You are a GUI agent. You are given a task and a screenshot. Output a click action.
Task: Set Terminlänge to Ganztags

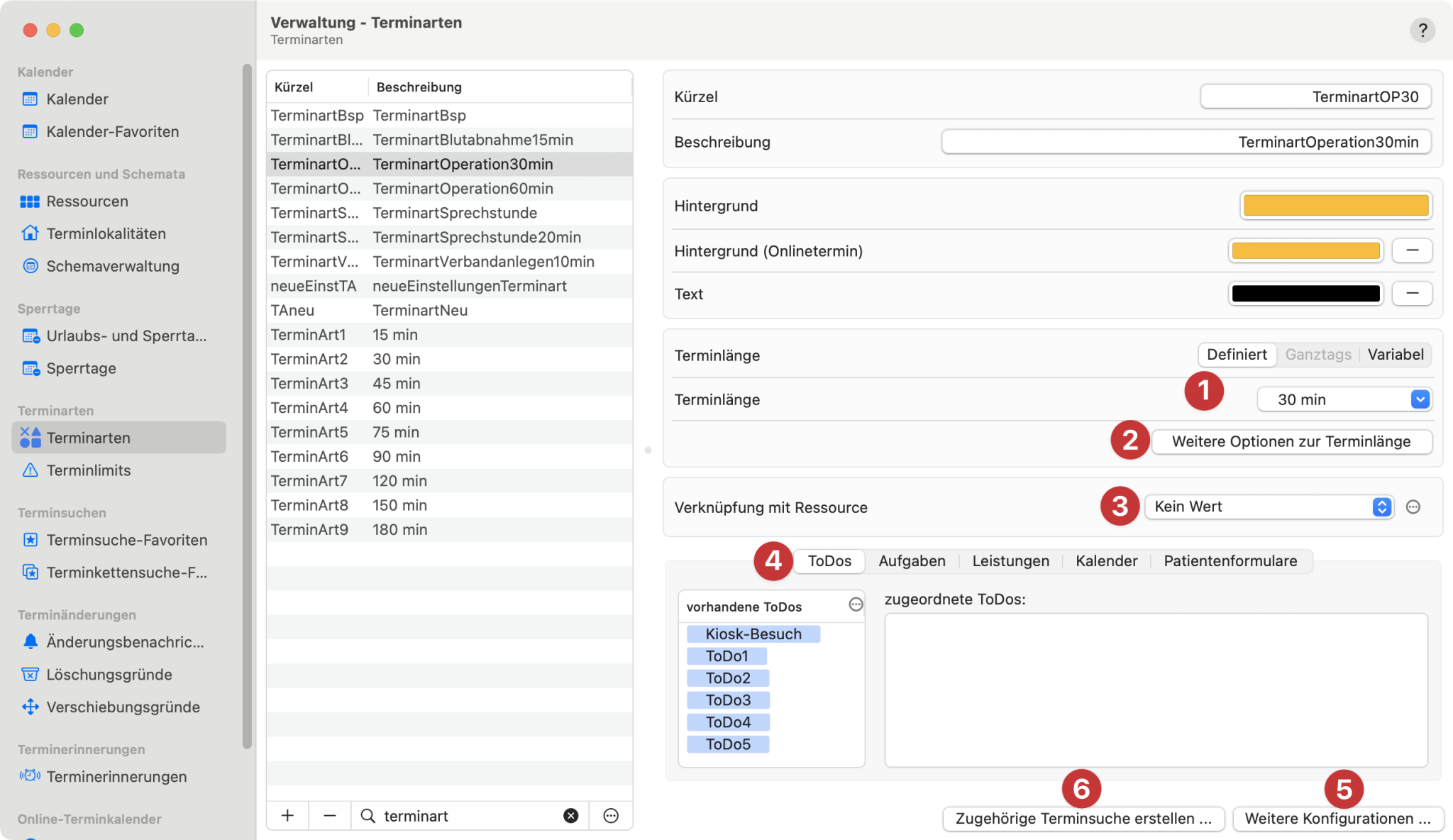tap(1318, 354)
